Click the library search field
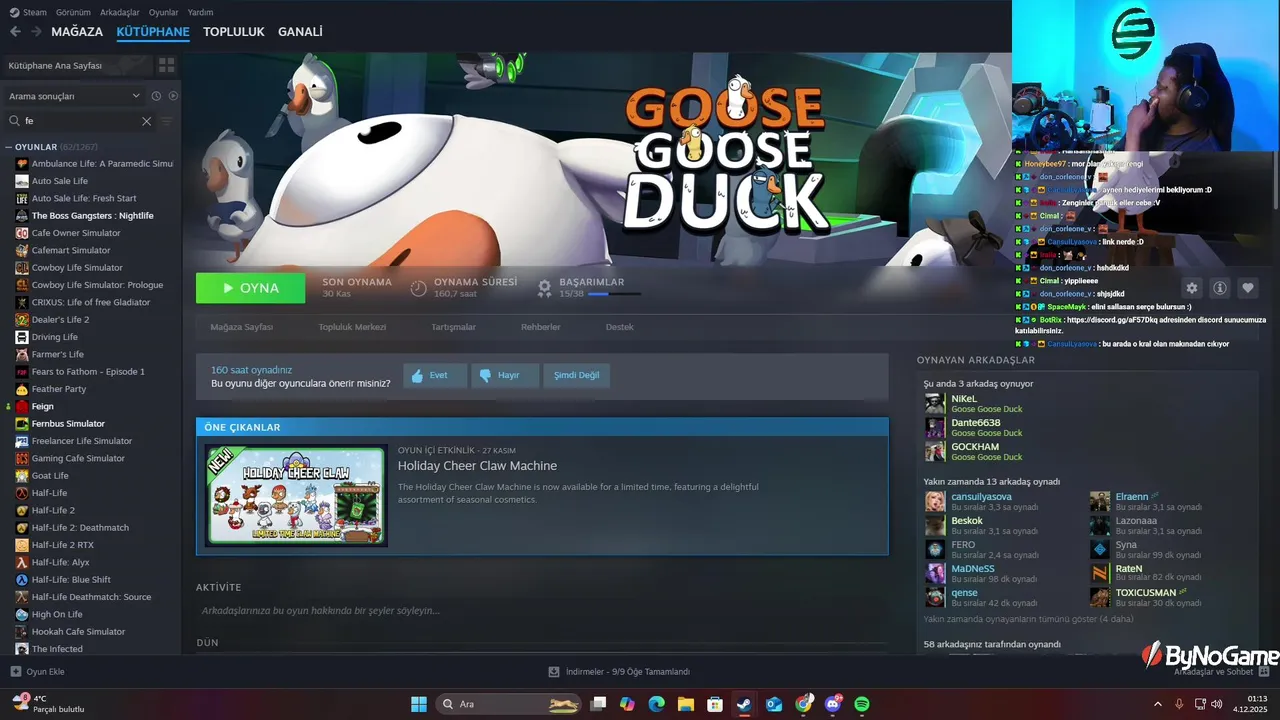 pyautogui.click(x=82, y=121)
